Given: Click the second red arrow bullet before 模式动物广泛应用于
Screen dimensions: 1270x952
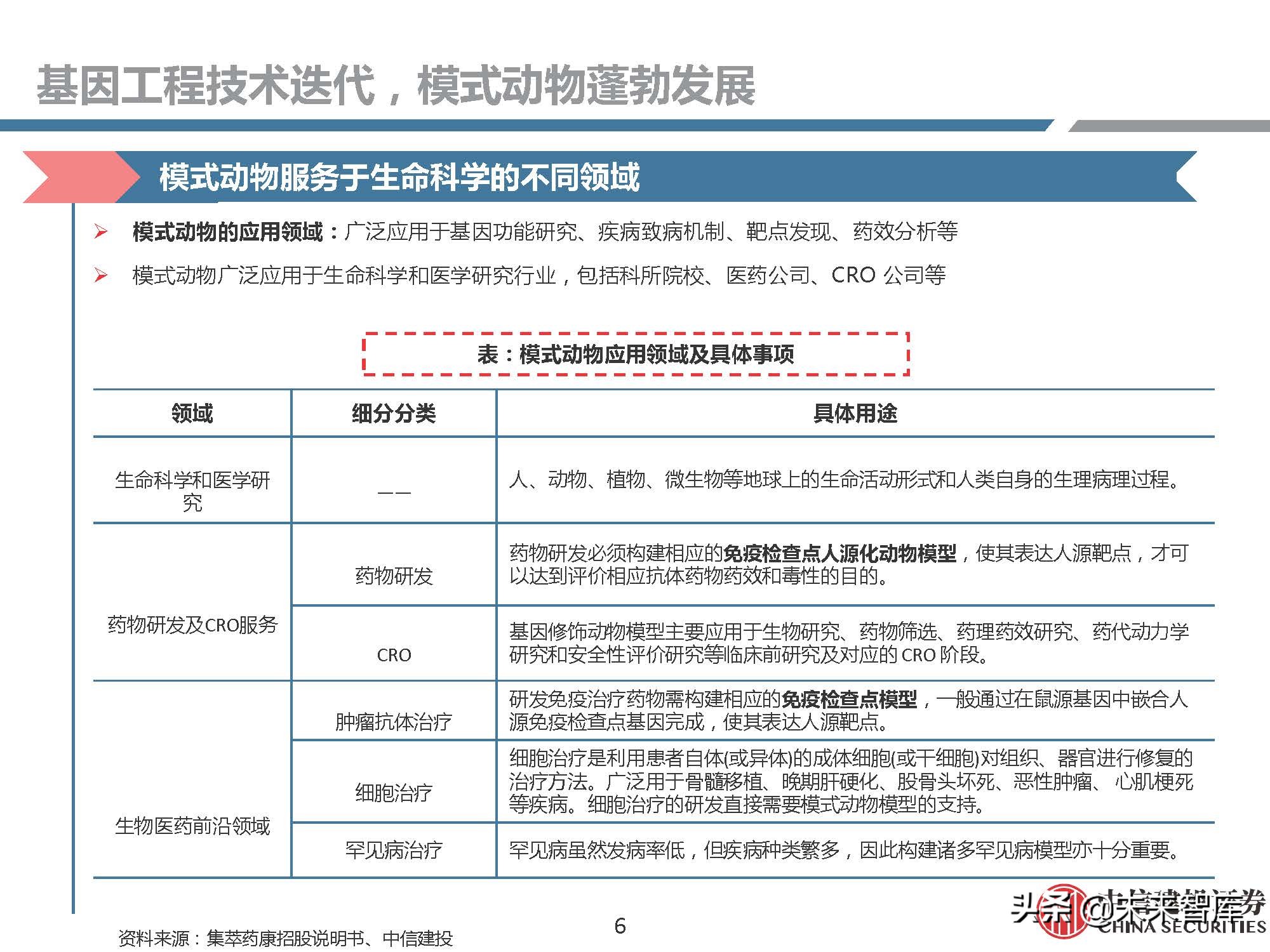Looking at the screenshot, I should coord(100,275).
